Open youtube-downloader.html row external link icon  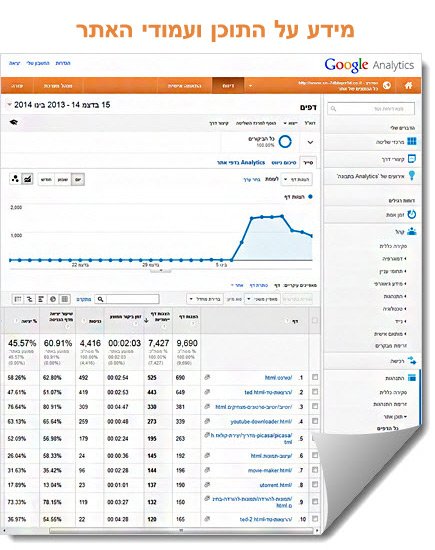pyautogui.click(x=207, y=421)
